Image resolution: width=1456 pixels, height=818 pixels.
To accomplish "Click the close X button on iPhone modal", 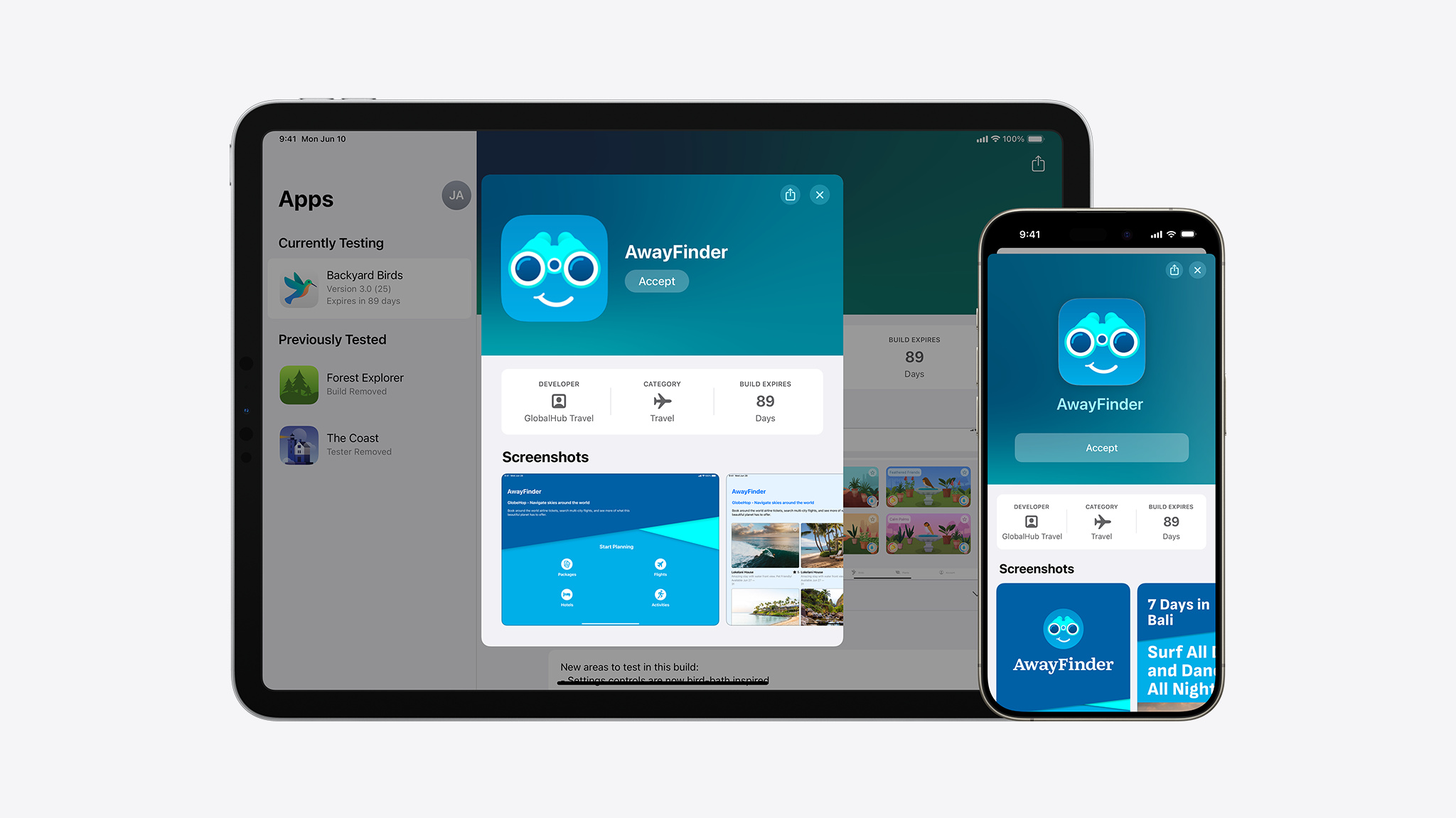I will [1198, 270].
